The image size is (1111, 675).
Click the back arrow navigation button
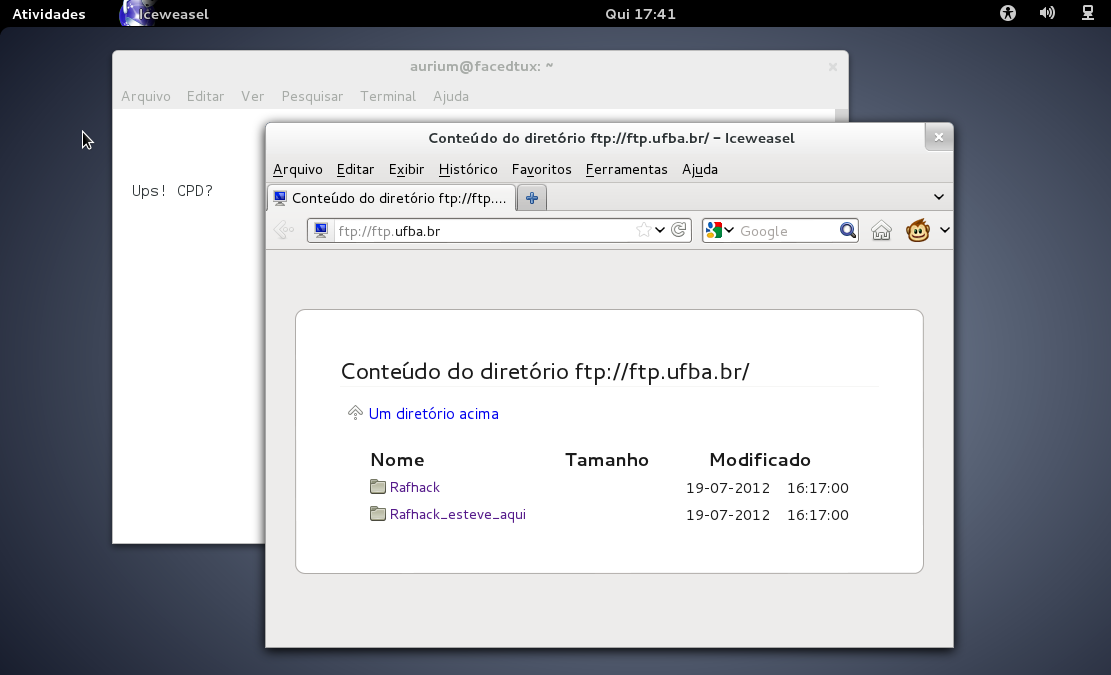point(283,230)
